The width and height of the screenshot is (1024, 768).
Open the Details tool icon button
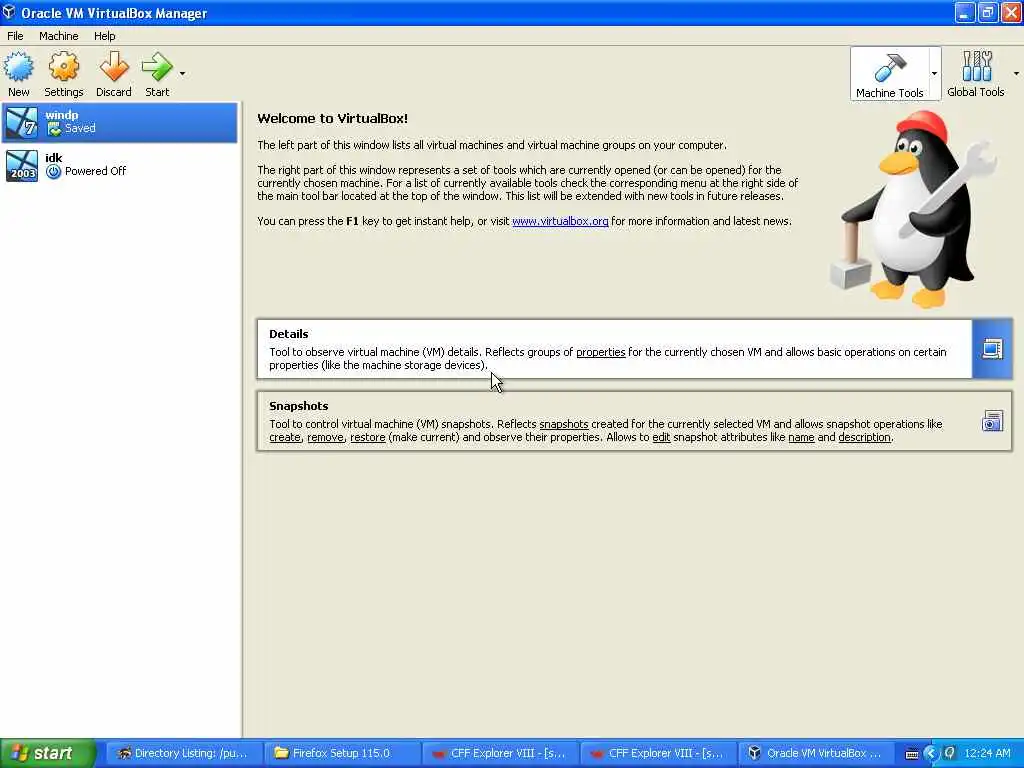[x=992, y=349]
